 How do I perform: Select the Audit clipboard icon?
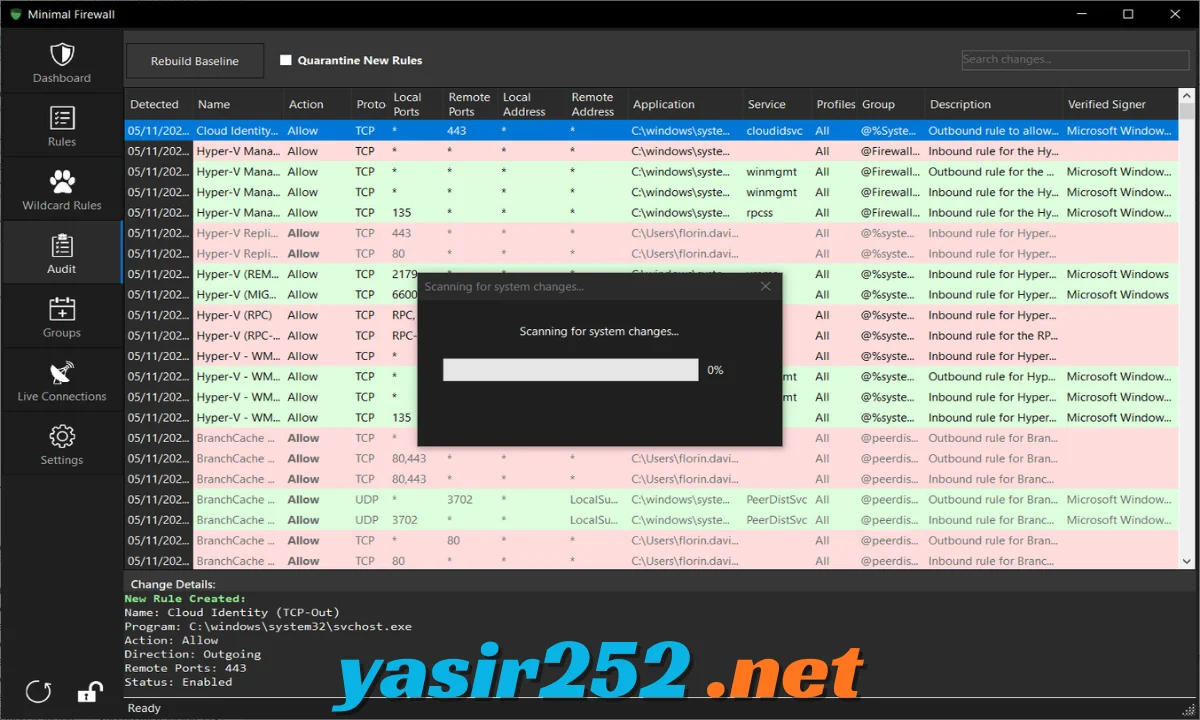[62, 246]
